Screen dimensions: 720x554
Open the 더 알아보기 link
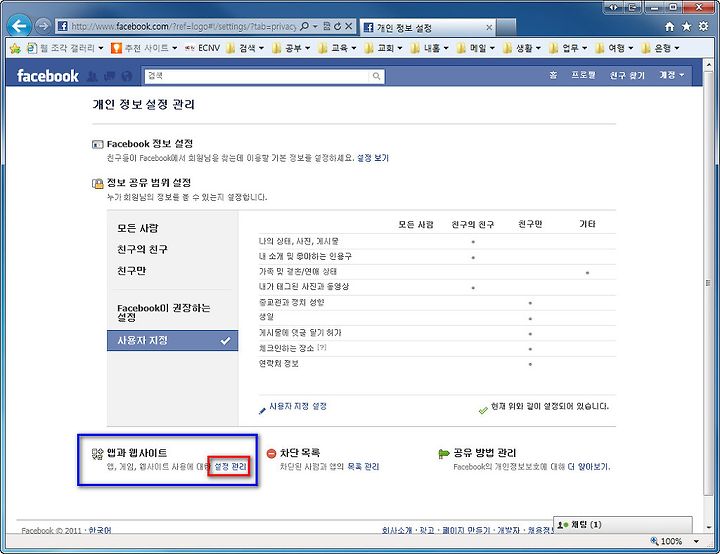click(589, 466)
